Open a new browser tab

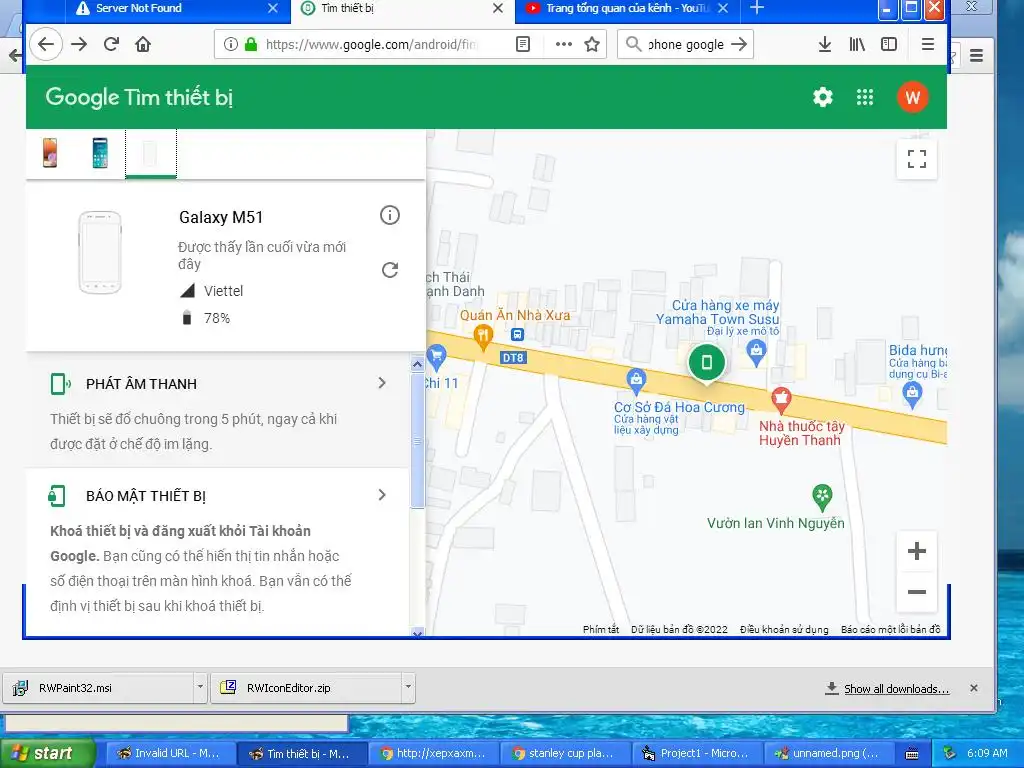[757, 8]
